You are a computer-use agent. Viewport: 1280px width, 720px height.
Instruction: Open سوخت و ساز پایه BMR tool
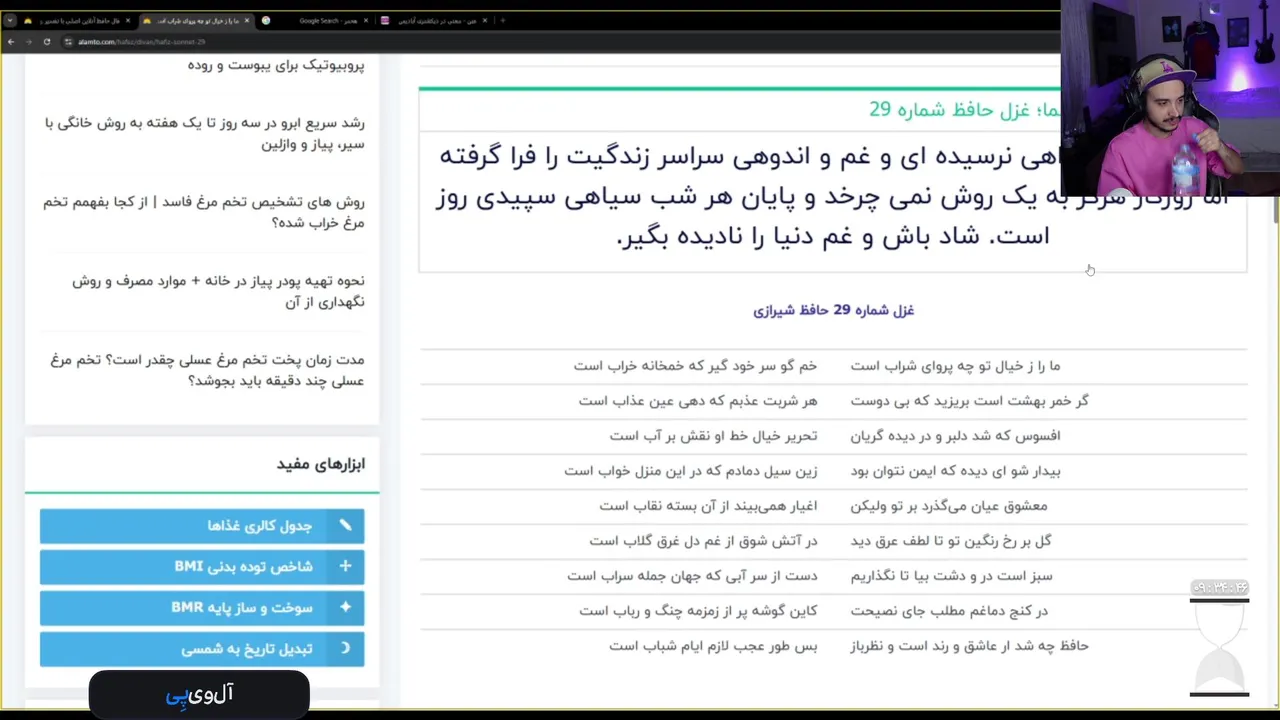[202, 608]
